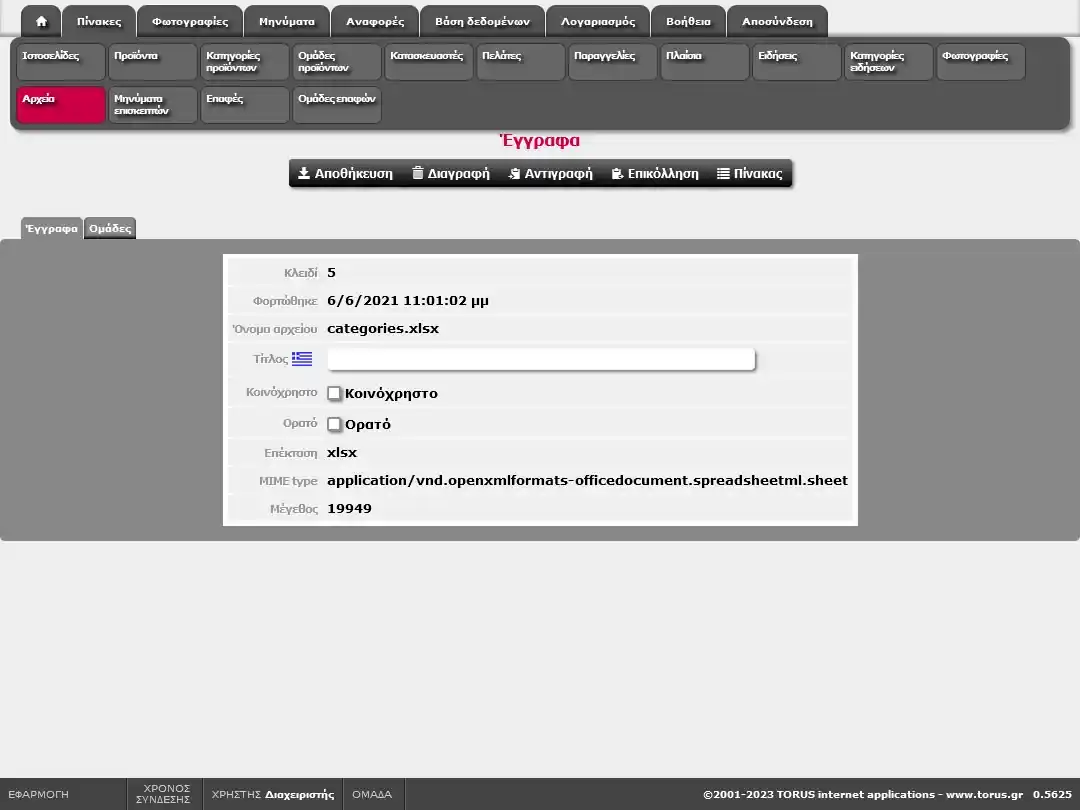The width and height of the screenshot is (1080, 810).
Task: Click the Save (Αποθήκευση) download icon
Action: pos(304,173)
